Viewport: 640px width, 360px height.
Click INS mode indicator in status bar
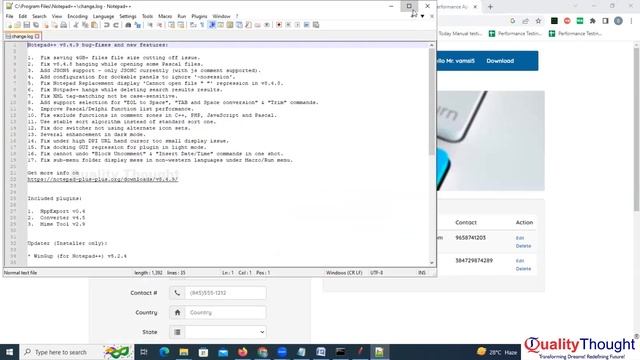(x=422, y=273)
